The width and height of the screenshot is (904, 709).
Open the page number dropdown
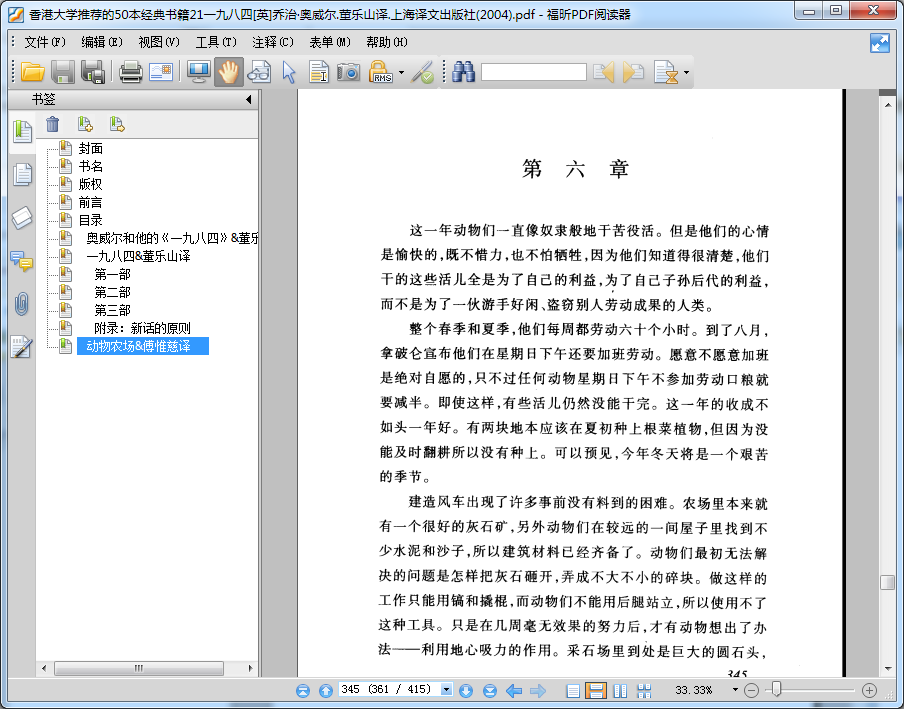coord(446,689)
